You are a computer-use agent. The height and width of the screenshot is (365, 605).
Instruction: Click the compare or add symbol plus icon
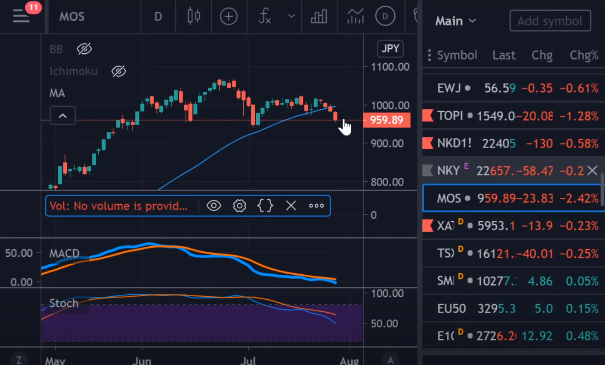228,17
